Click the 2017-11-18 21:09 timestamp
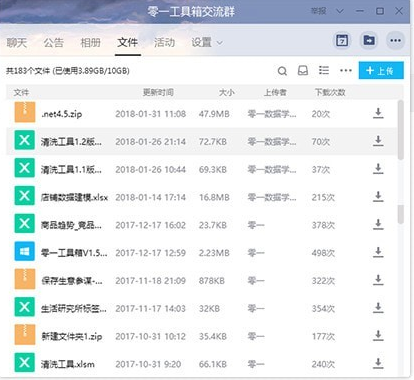Image resolution: width=414 pixels, height=380 pixels. [x=151, y=281]
